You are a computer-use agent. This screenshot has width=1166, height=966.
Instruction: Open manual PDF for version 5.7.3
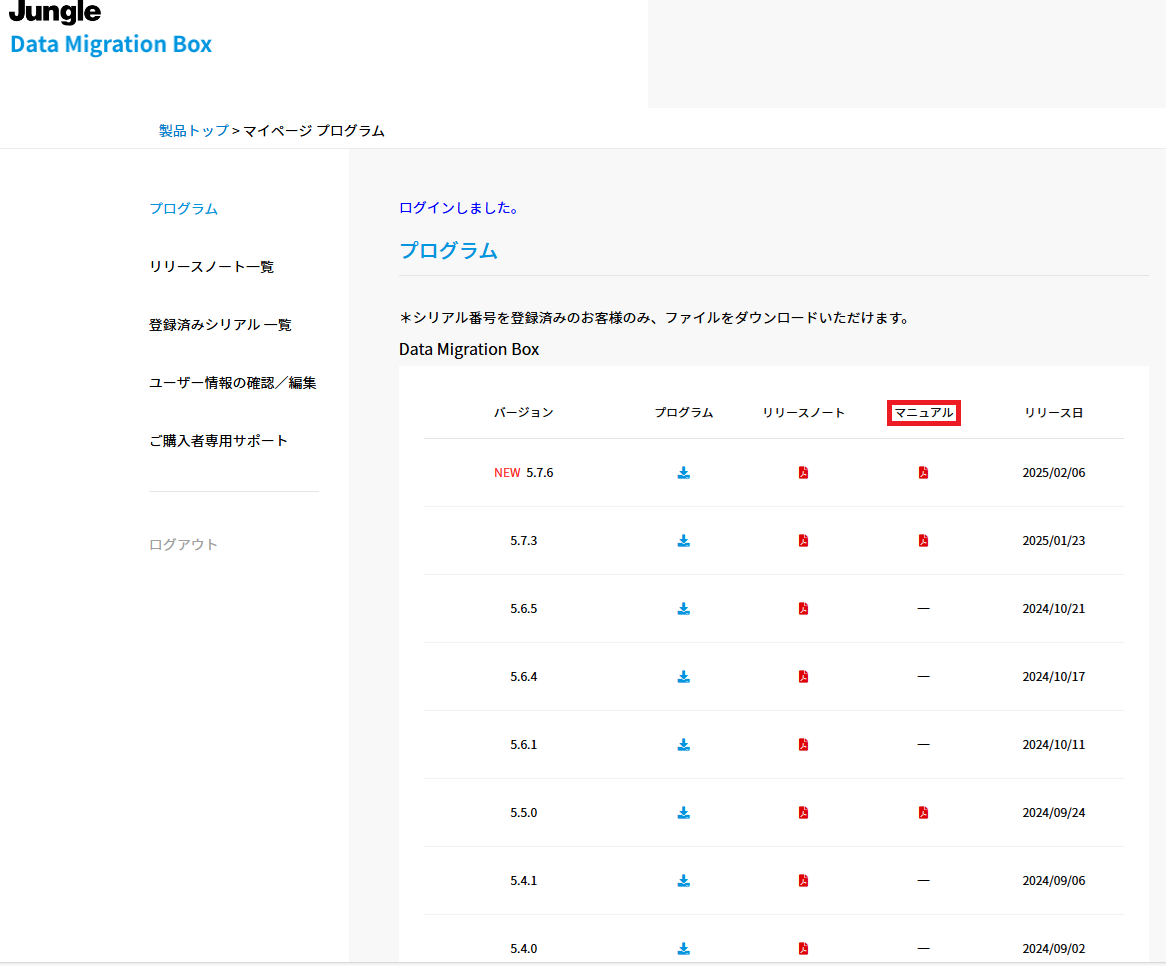coord(923,541)
